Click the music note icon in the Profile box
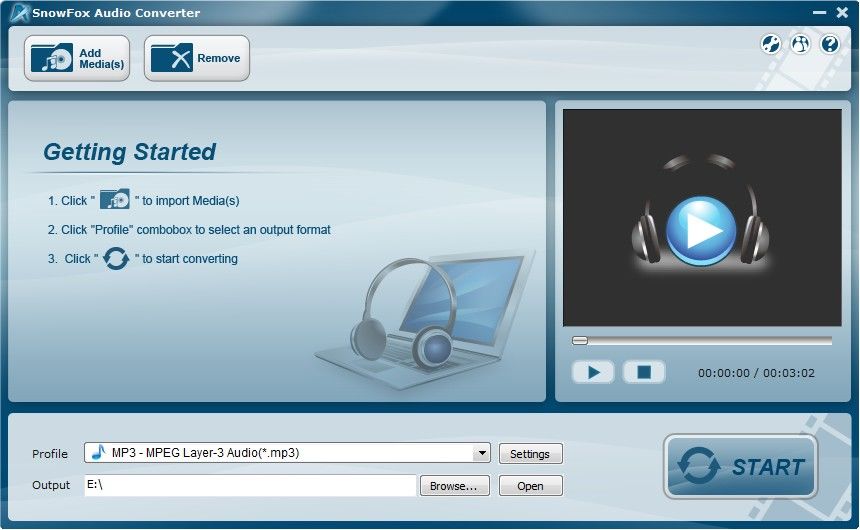 coord(99,453)
